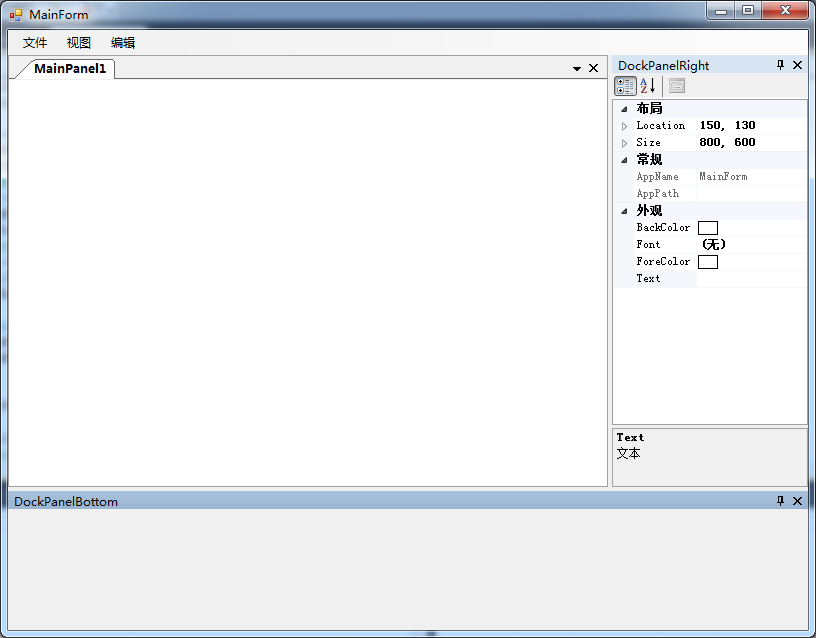This screenshot has height=638, width=816.
Task: Collapse the 布局 property category
Action: pyautogui.click(x=624, y=108)
